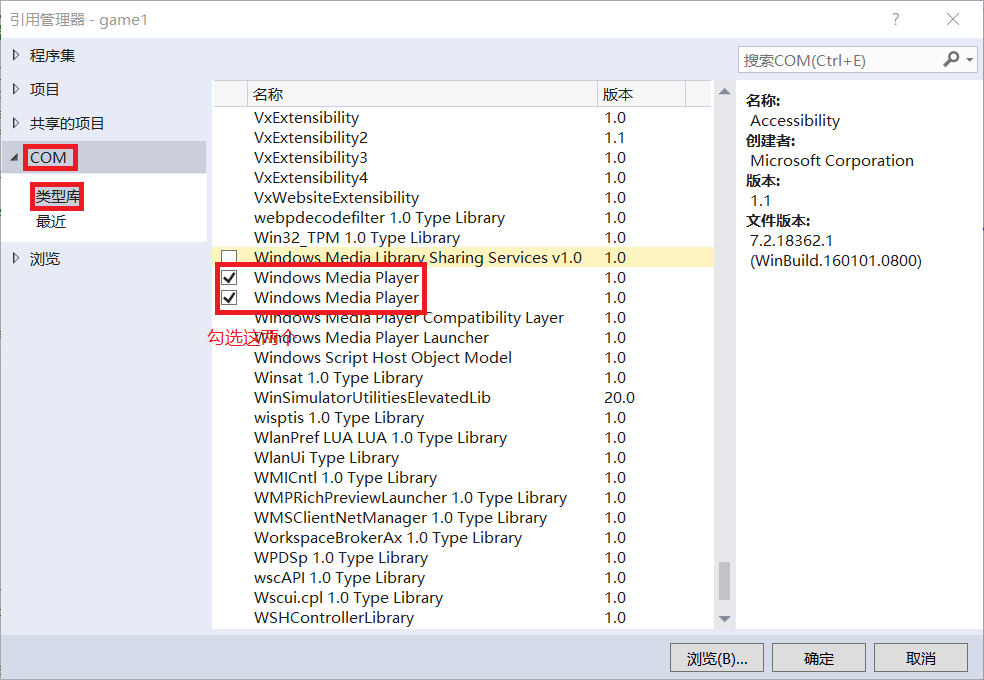
Task: Click the search magnifier icon
Action: pyautogui.click(x=951, y=60)
